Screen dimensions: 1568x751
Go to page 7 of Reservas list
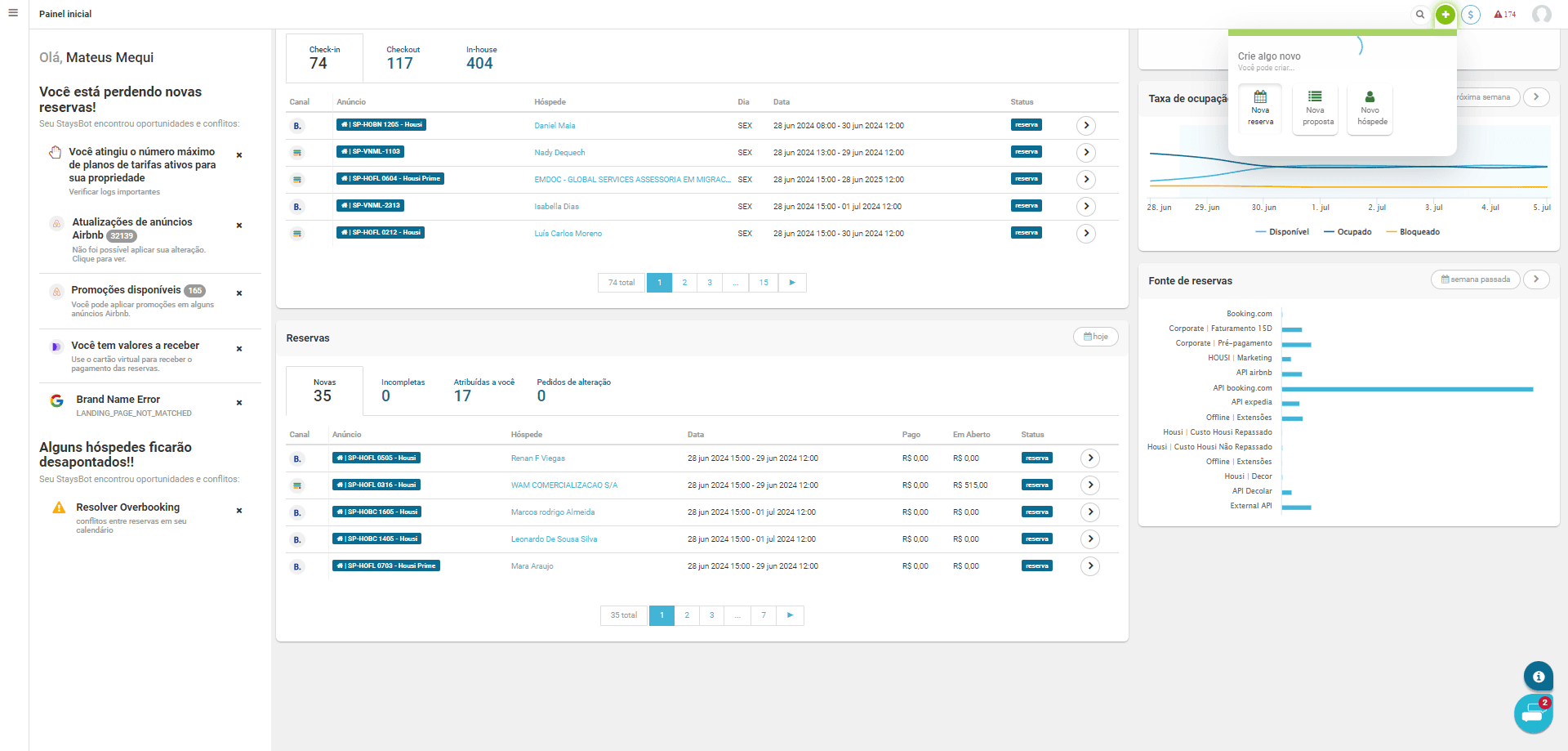(x=764, y=615)
